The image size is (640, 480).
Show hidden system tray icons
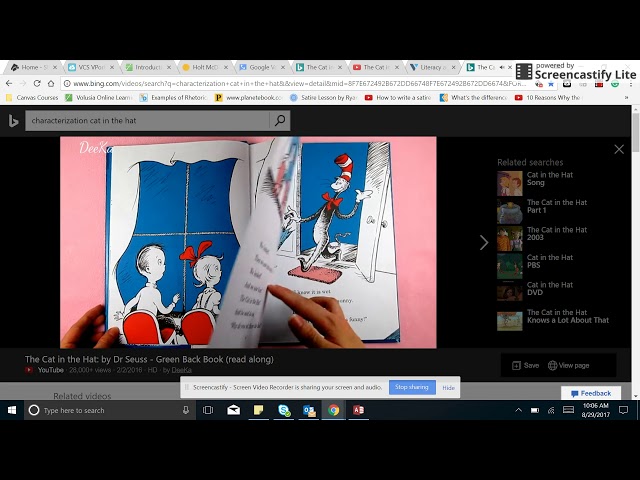pos(518,410)
